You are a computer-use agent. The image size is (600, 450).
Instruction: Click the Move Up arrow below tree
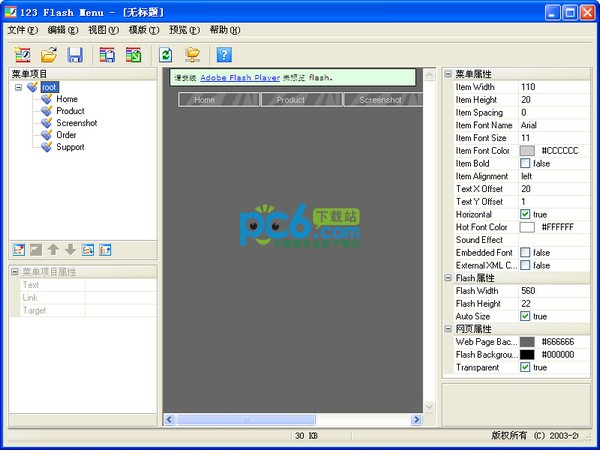point(53,249)
